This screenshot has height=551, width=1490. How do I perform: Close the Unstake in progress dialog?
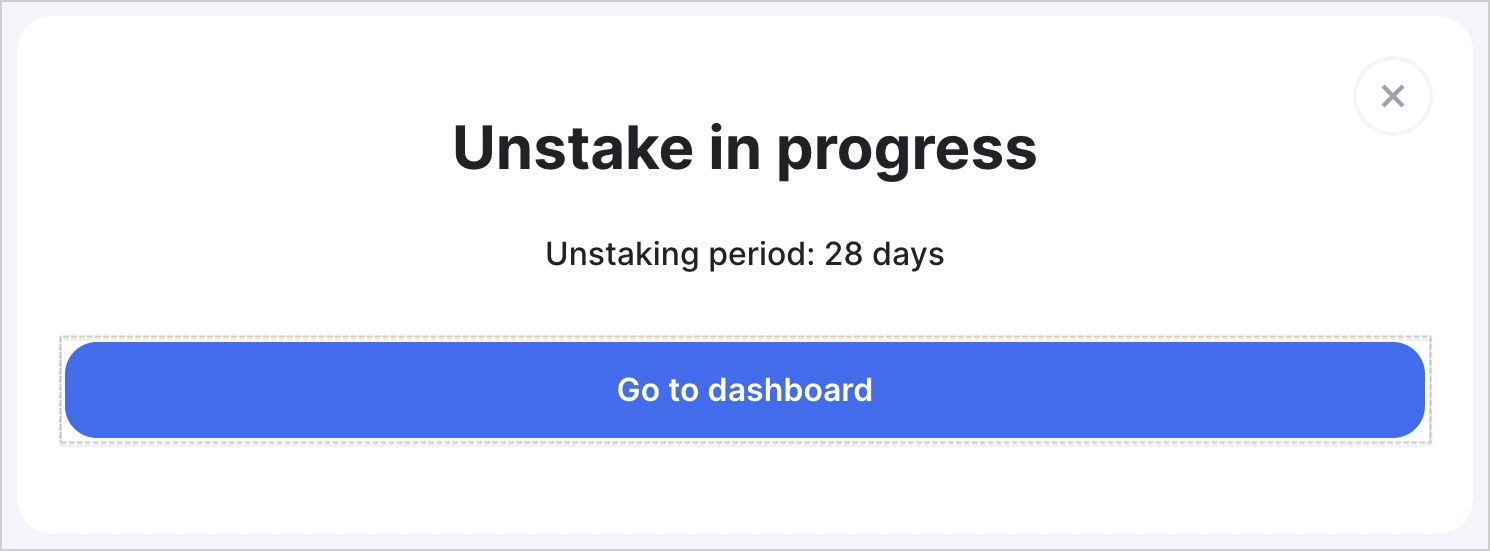click(x=1393, y=97)
